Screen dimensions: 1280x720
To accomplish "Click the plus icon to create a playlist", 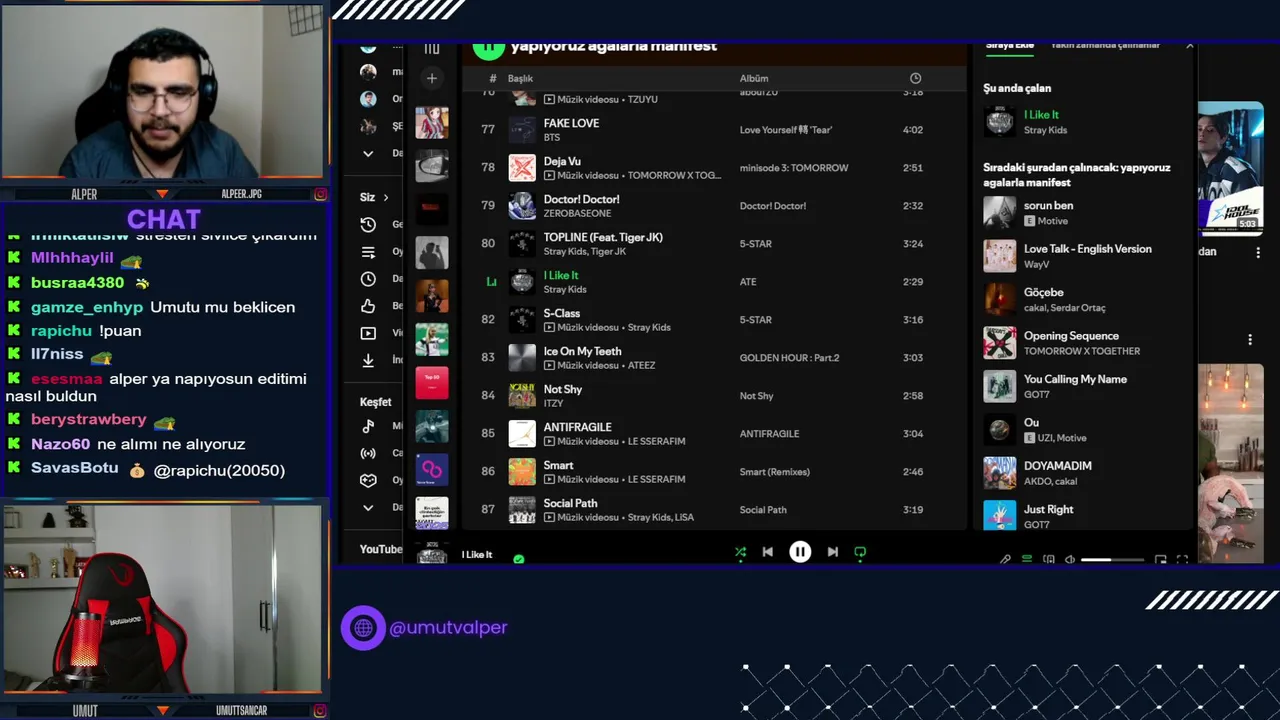I will click(432, 78).
